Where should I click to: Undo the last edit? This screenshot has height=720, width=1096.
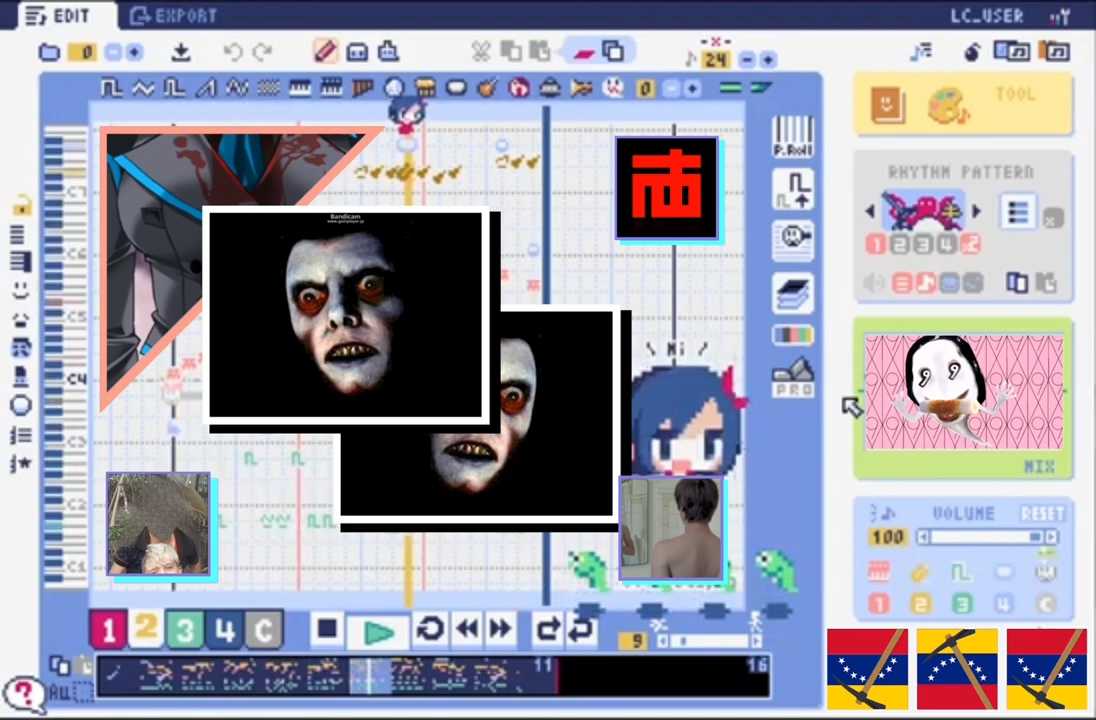pyautogui.click(x=233, y=52)
